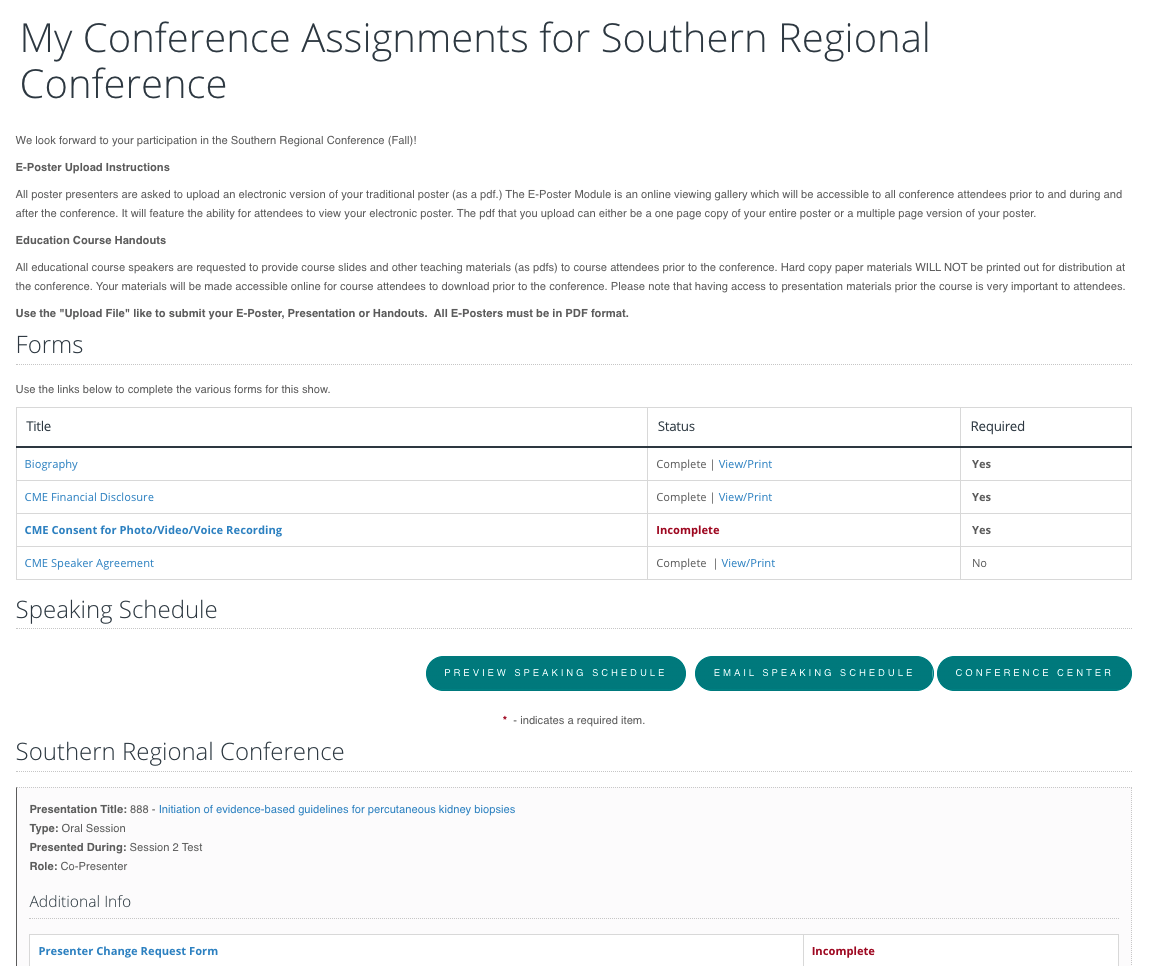Viewport: 1166px width, 966px height.
Task: Click View/Print in the Biography row
Action: 745,464
